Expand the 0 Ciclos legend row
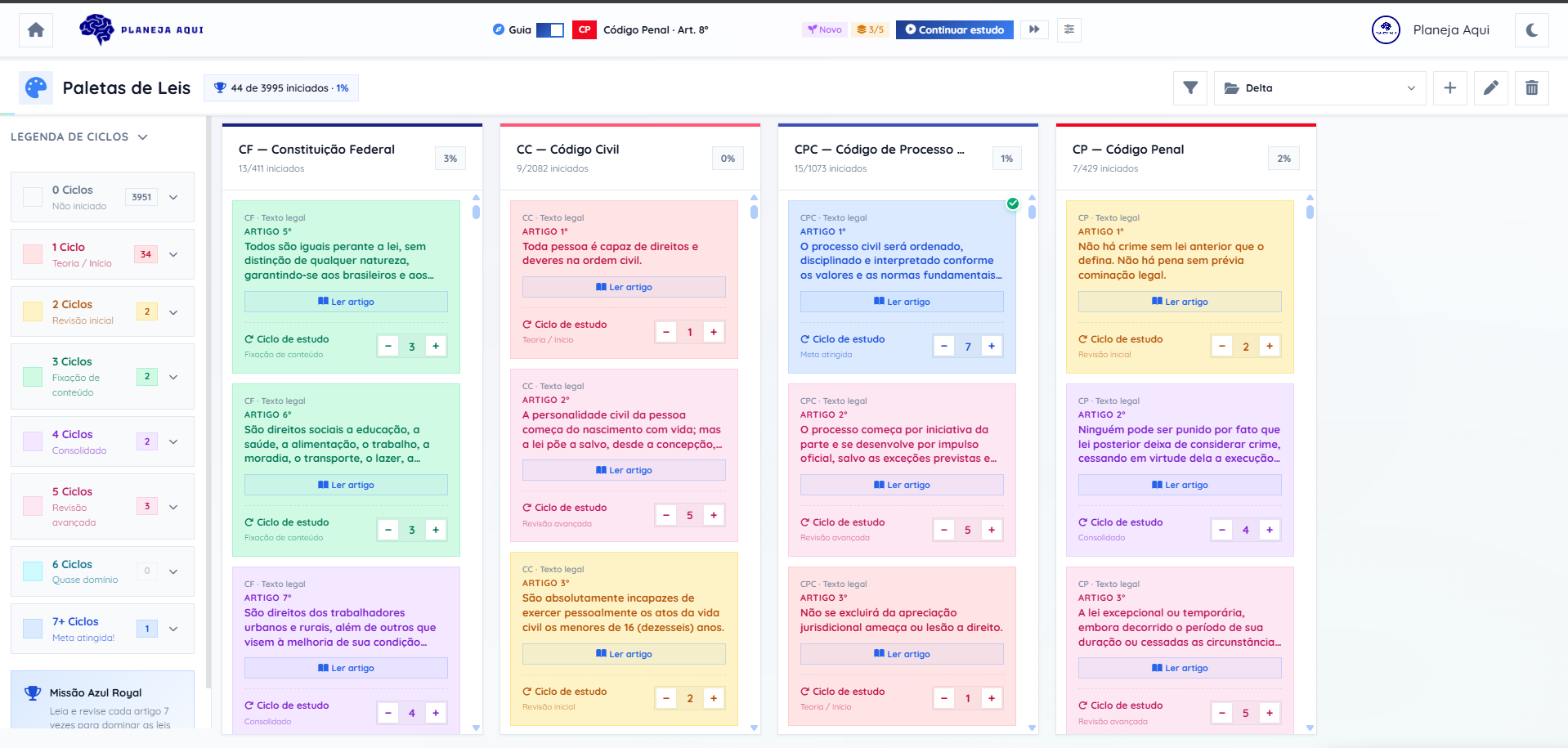 (x=173, y=197)
